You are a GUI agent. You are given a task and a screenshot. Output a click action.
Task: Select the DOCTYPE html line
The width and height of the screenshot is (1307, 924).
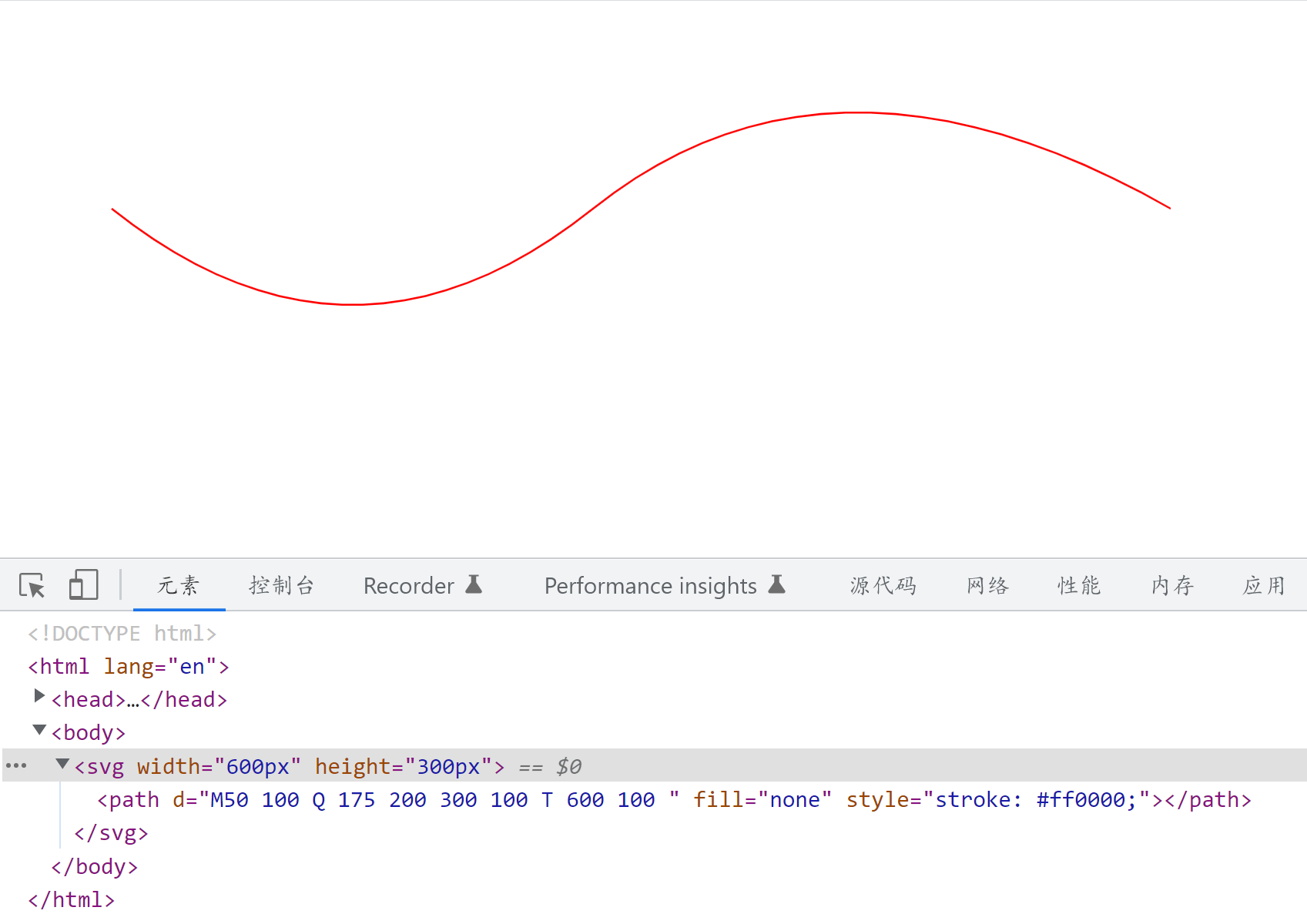[122, 633]
